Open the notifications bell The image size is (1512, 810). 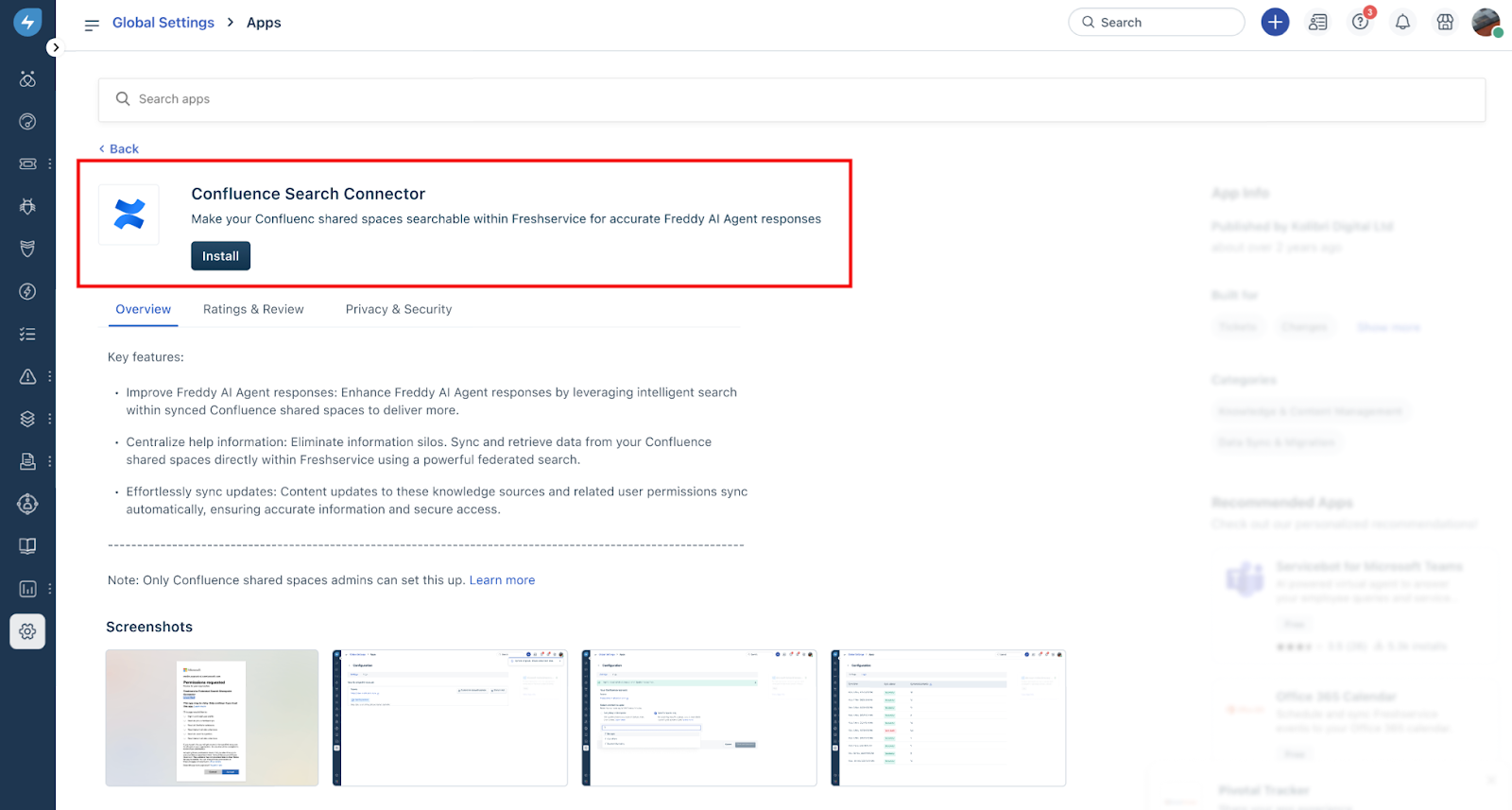(1402, 22)
